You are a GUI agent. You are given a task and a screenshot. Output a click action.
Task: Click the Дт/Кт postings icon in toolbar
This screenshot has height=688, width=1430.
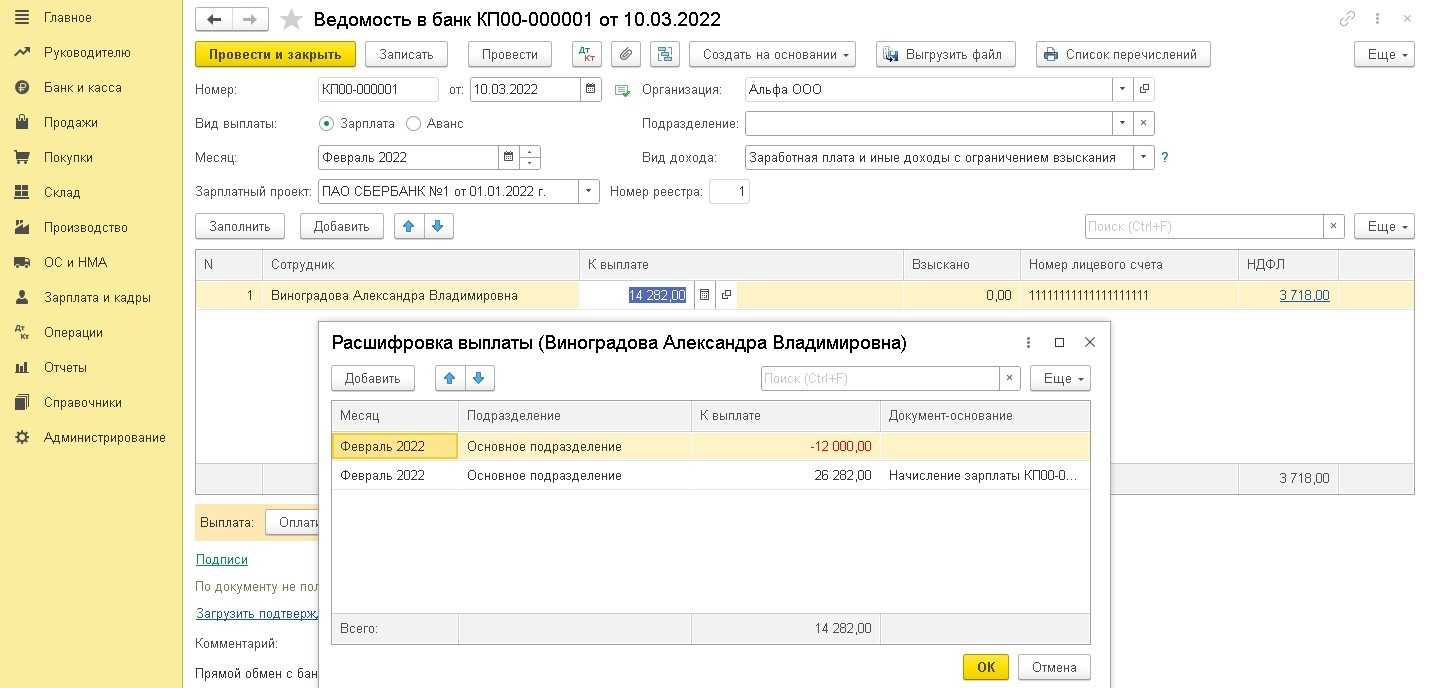(586, 55)
